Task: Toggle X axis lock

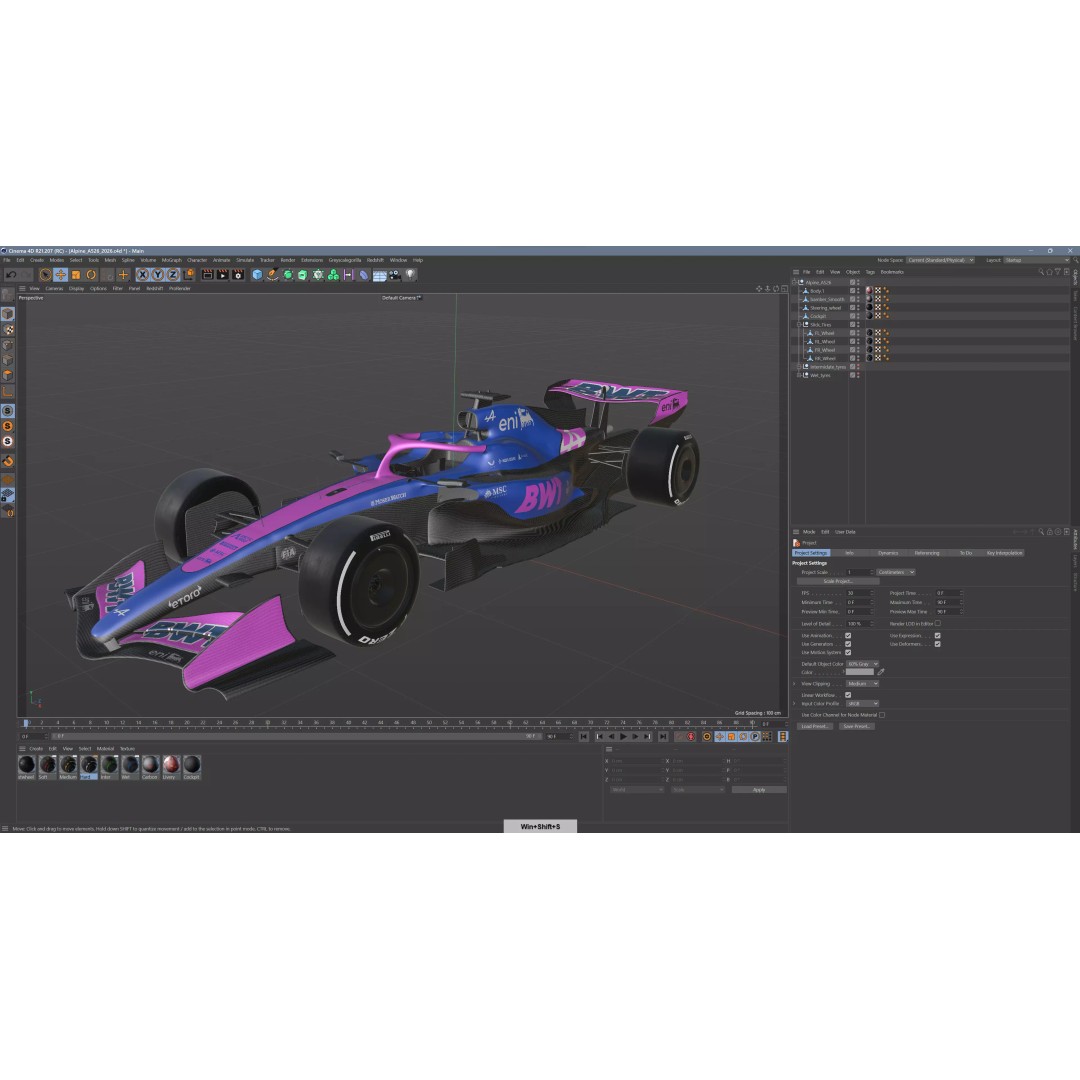Action: [143, 275]
